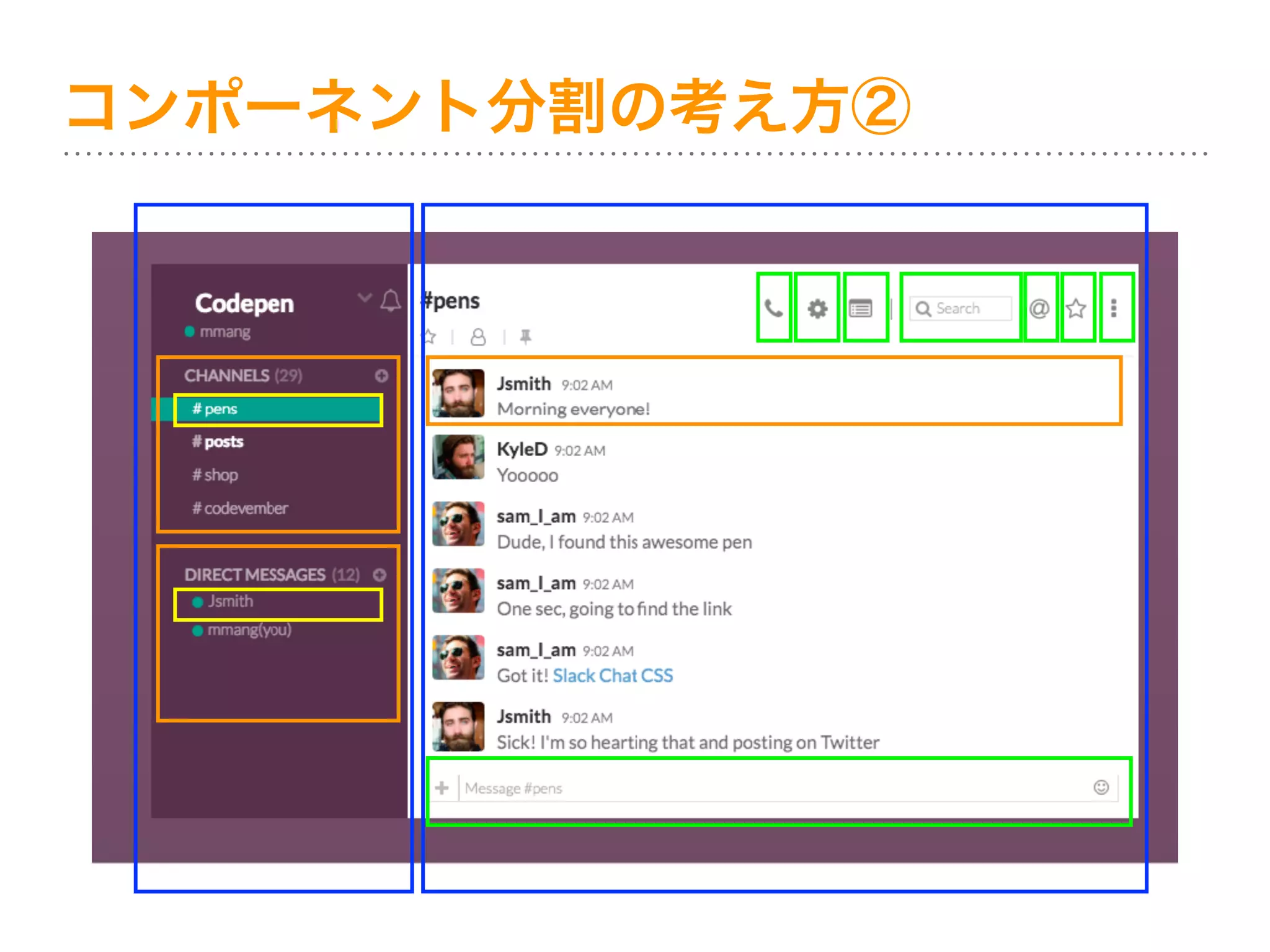Open the Slack Chat CSS link

[613, 676]
